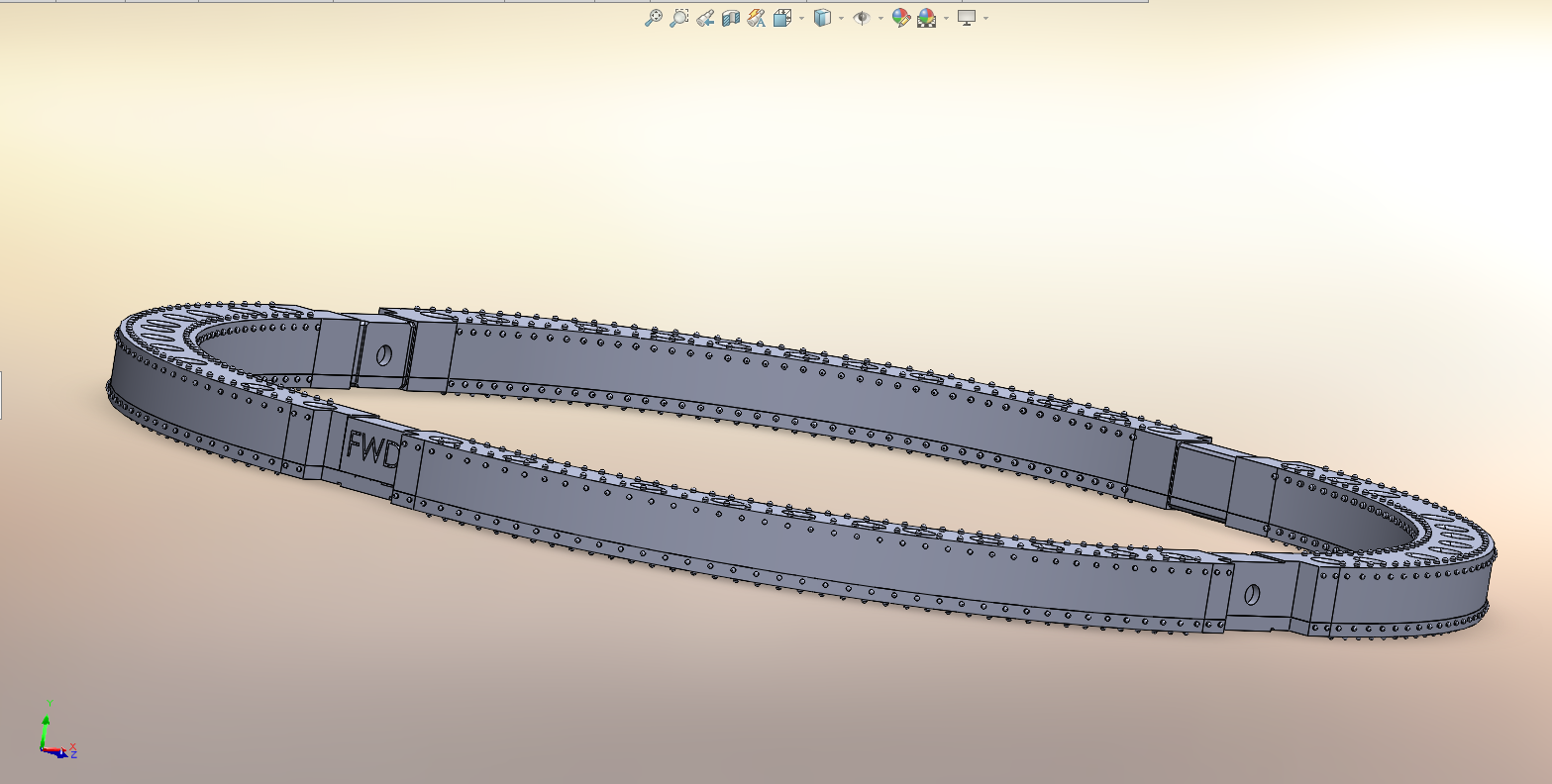
Task: Click the Apply Scene icon
Action: click(927, 18)
